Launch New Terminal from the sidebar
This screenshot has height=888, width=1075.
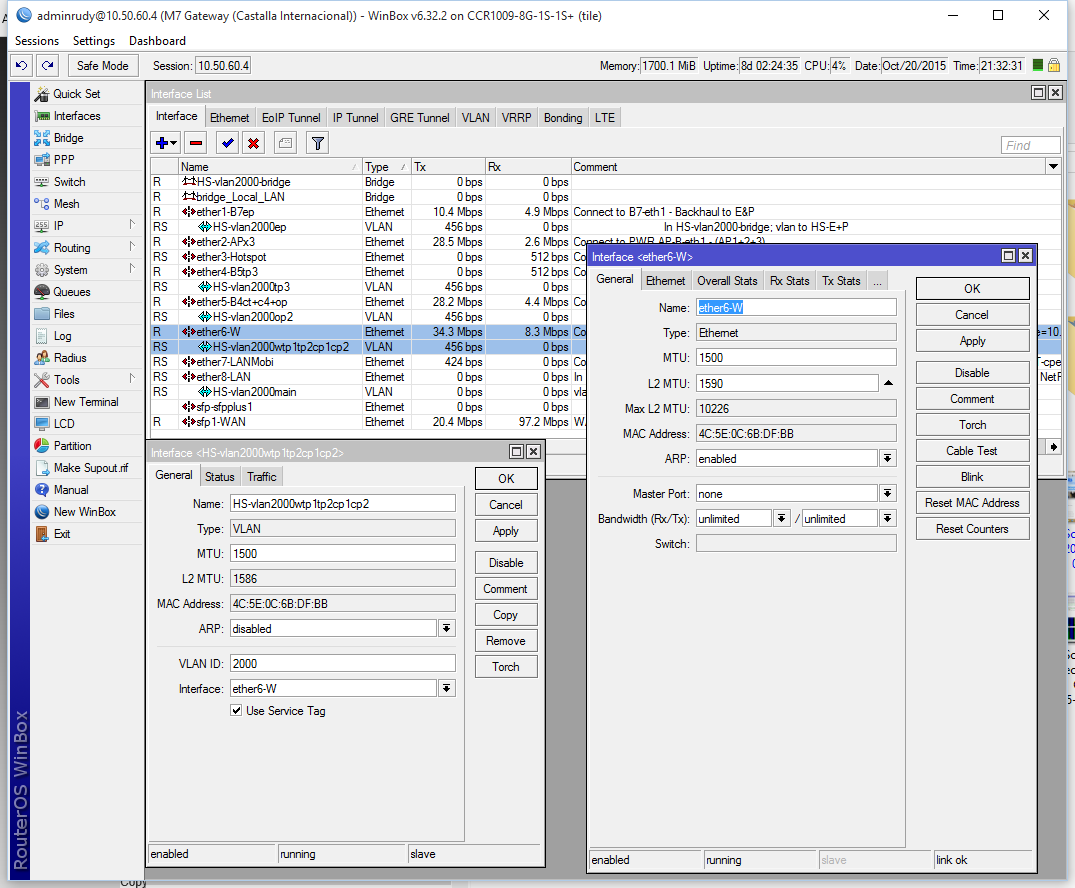click(86, 402)
